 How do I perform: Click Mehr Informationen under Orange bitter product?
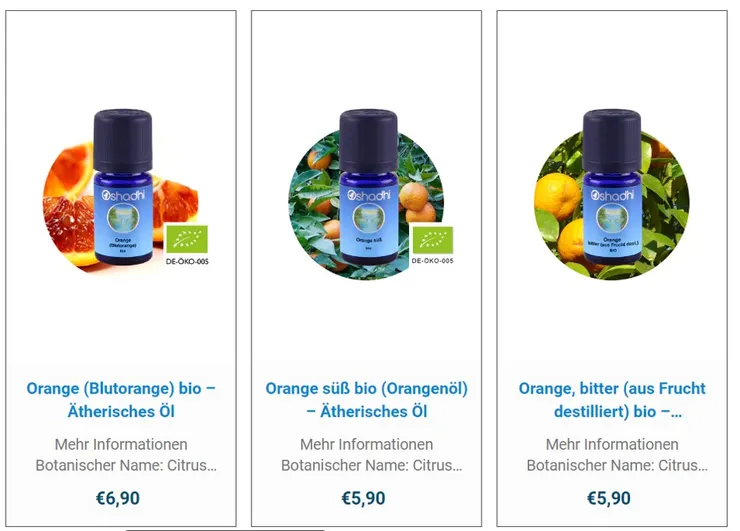click(x=612, y=444)
